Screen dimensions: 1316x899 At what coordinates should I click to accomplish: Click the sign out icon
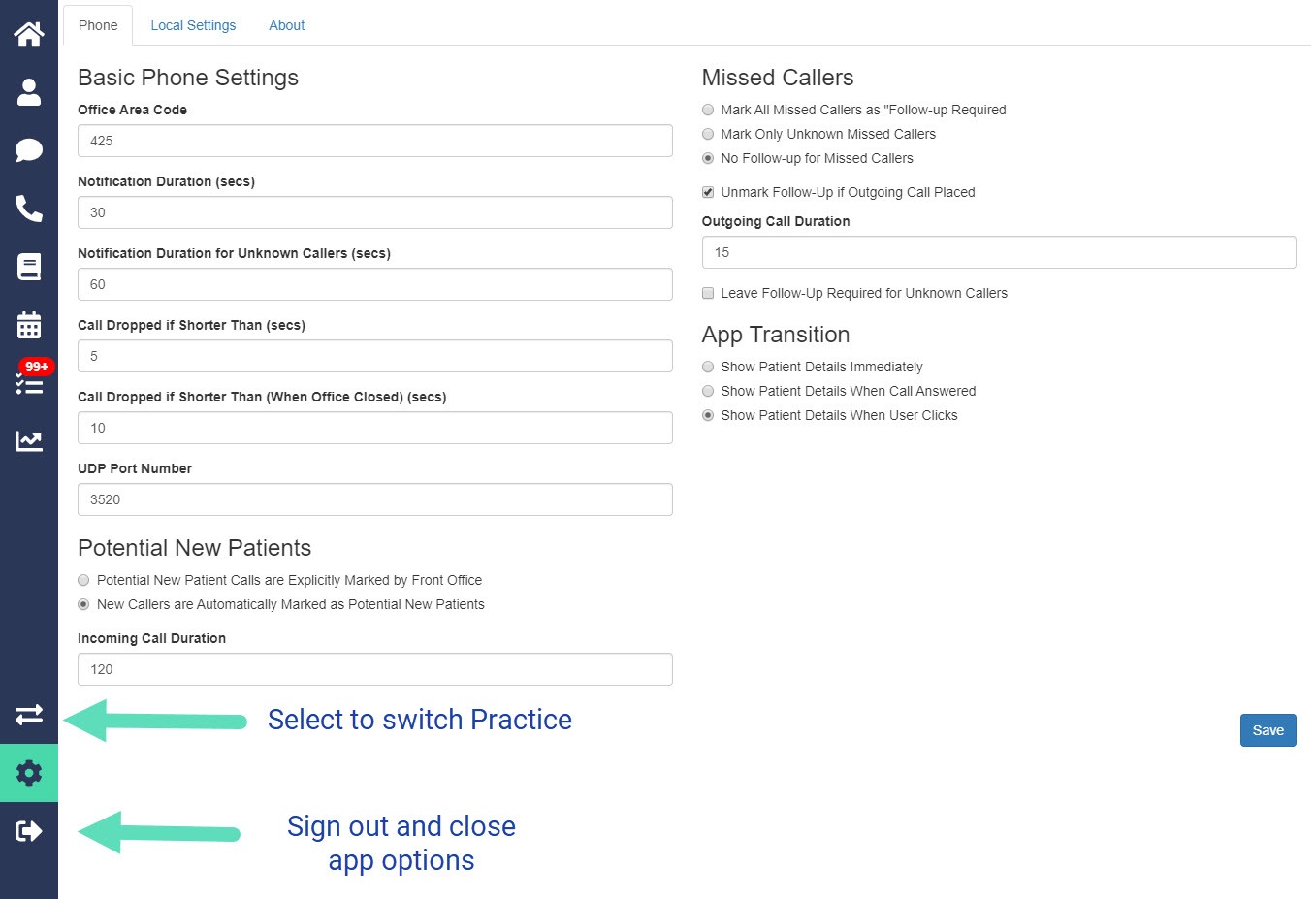point(29,831)
